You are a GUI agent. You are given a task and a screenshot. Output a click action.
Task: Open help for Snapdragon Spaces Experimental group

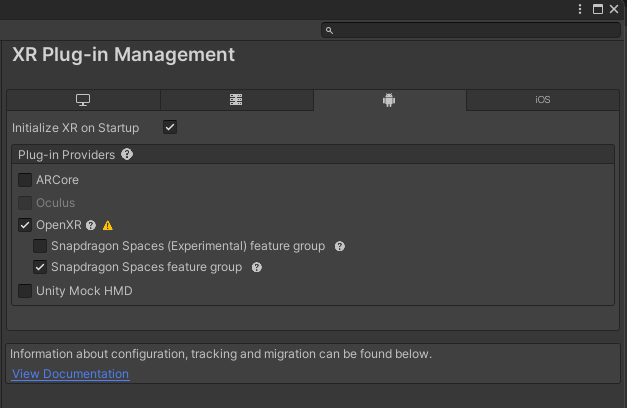(x=340, y=246)
